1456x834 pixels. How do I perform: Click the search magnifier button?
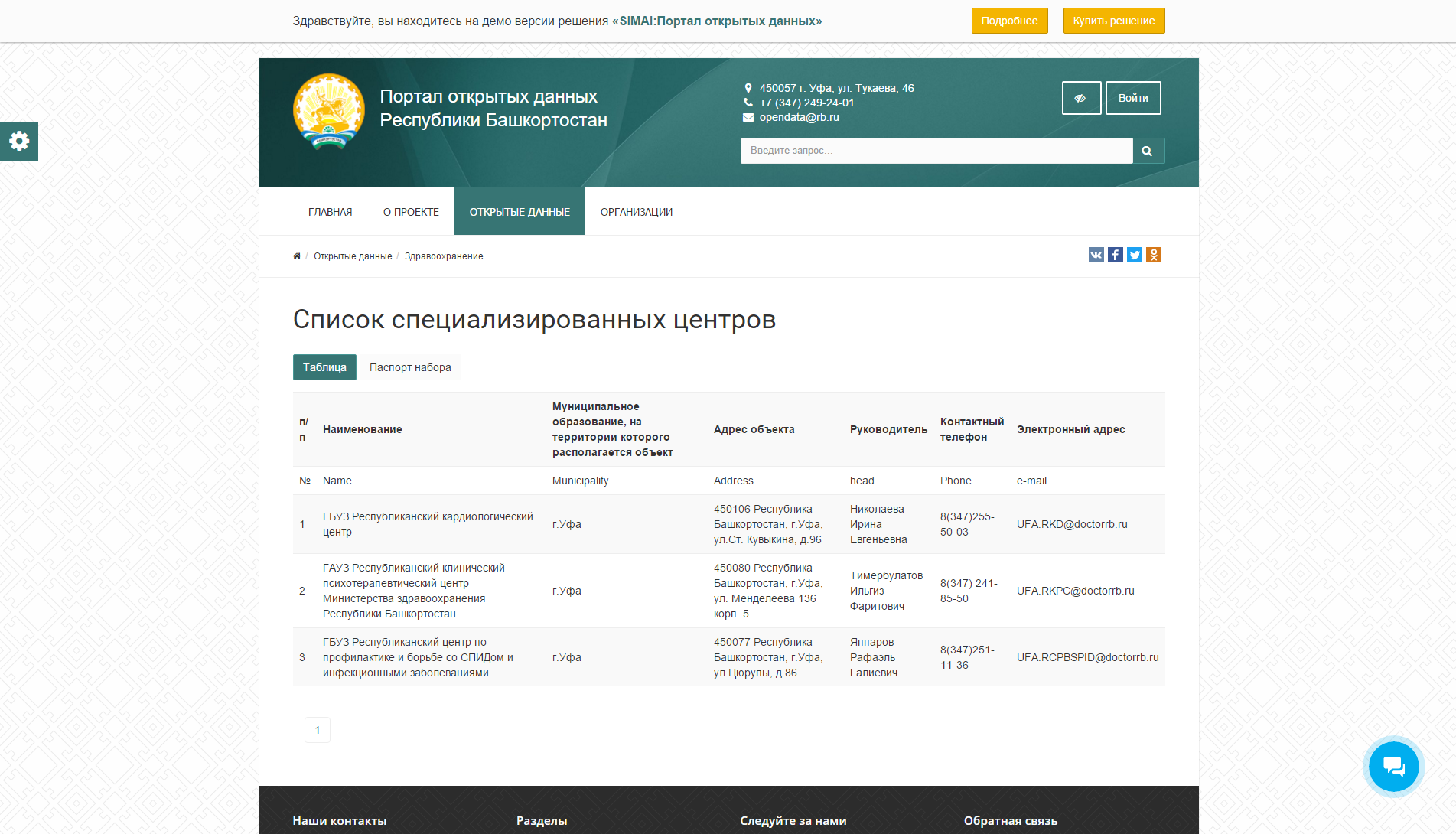[1147, 151]
